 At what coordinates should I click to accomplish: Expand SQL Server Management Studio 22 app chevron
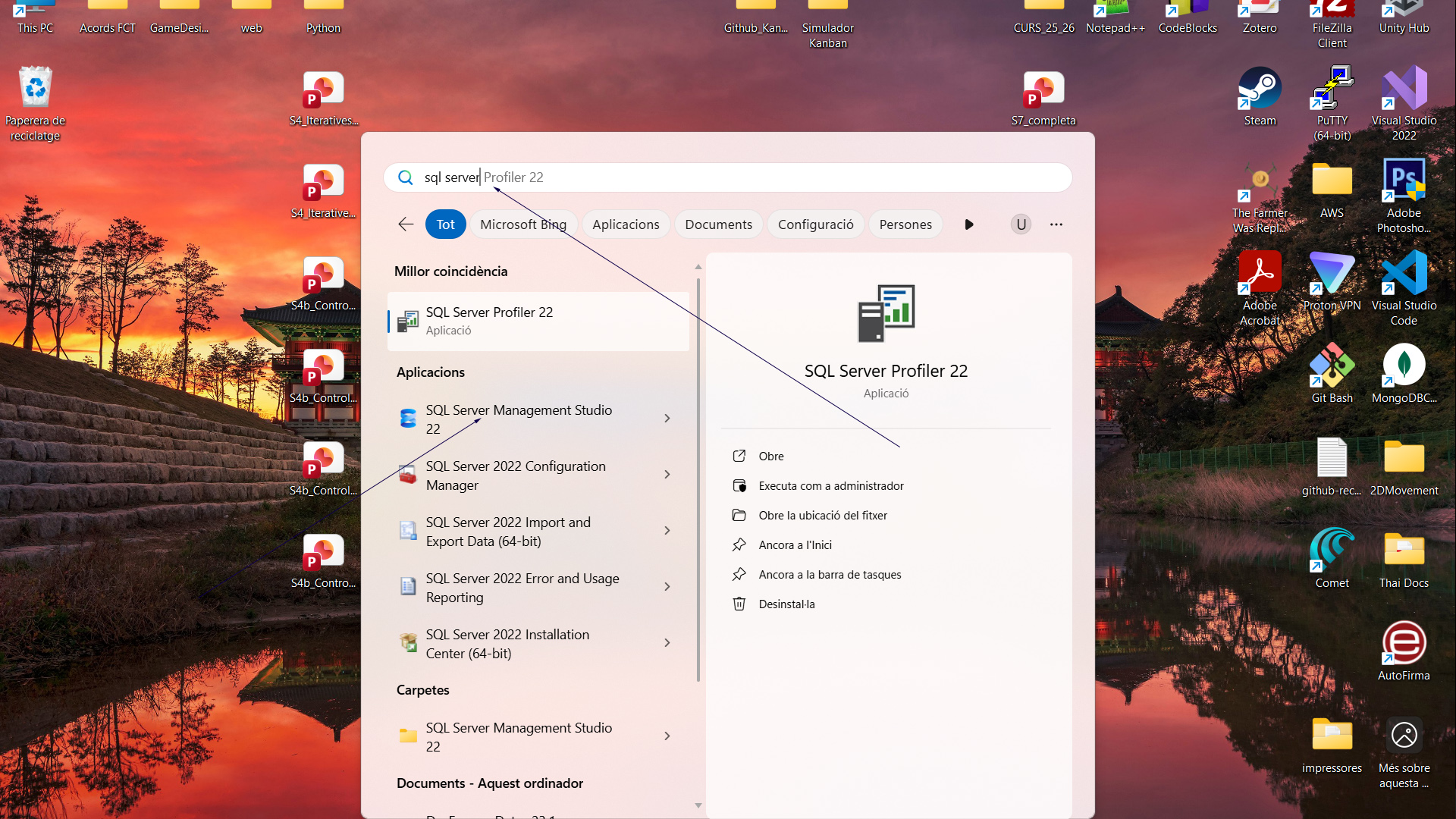point(667,419)
